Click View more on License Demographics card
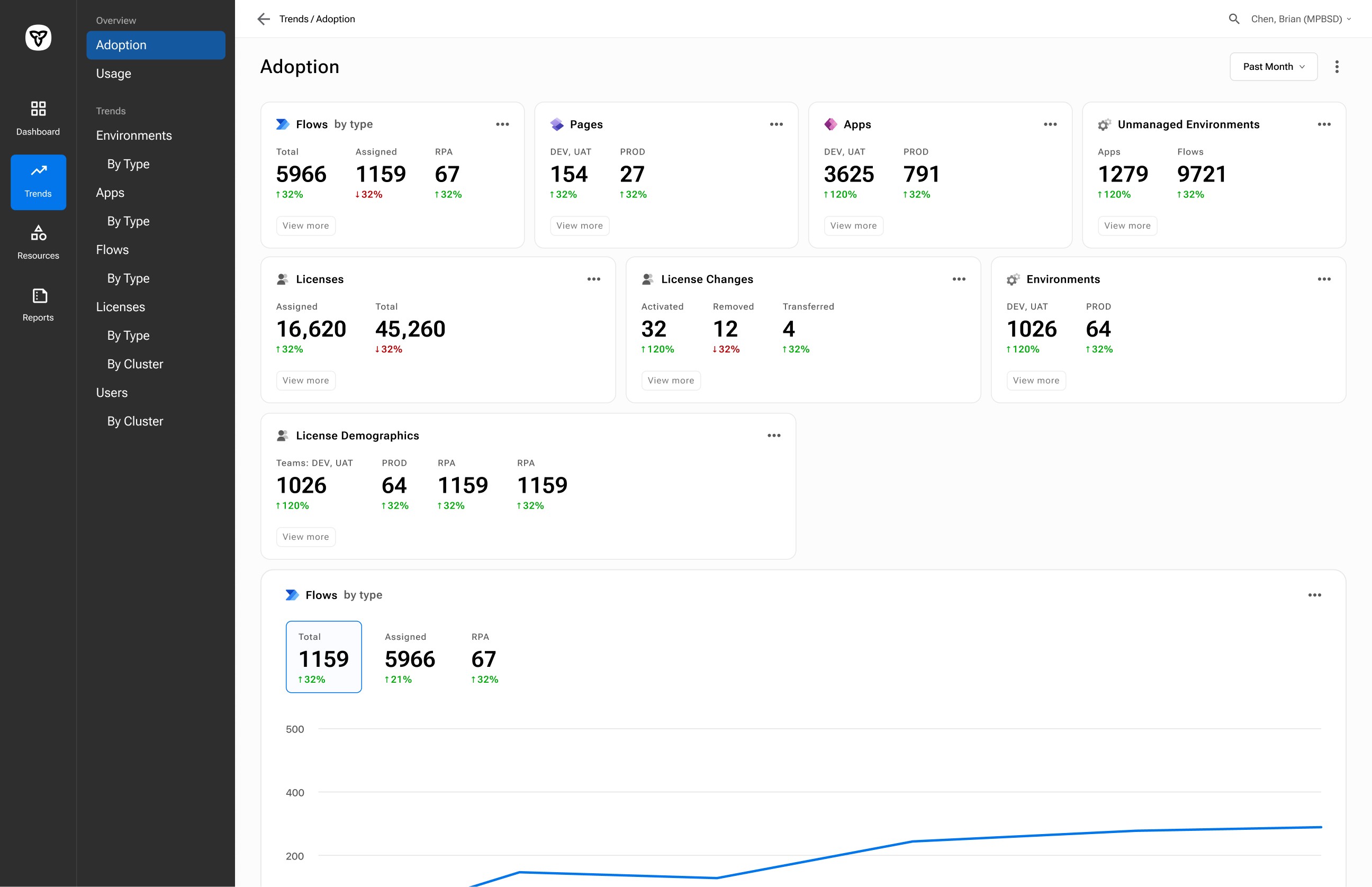This screenshot has height=887, width=1372. (305, 537)
